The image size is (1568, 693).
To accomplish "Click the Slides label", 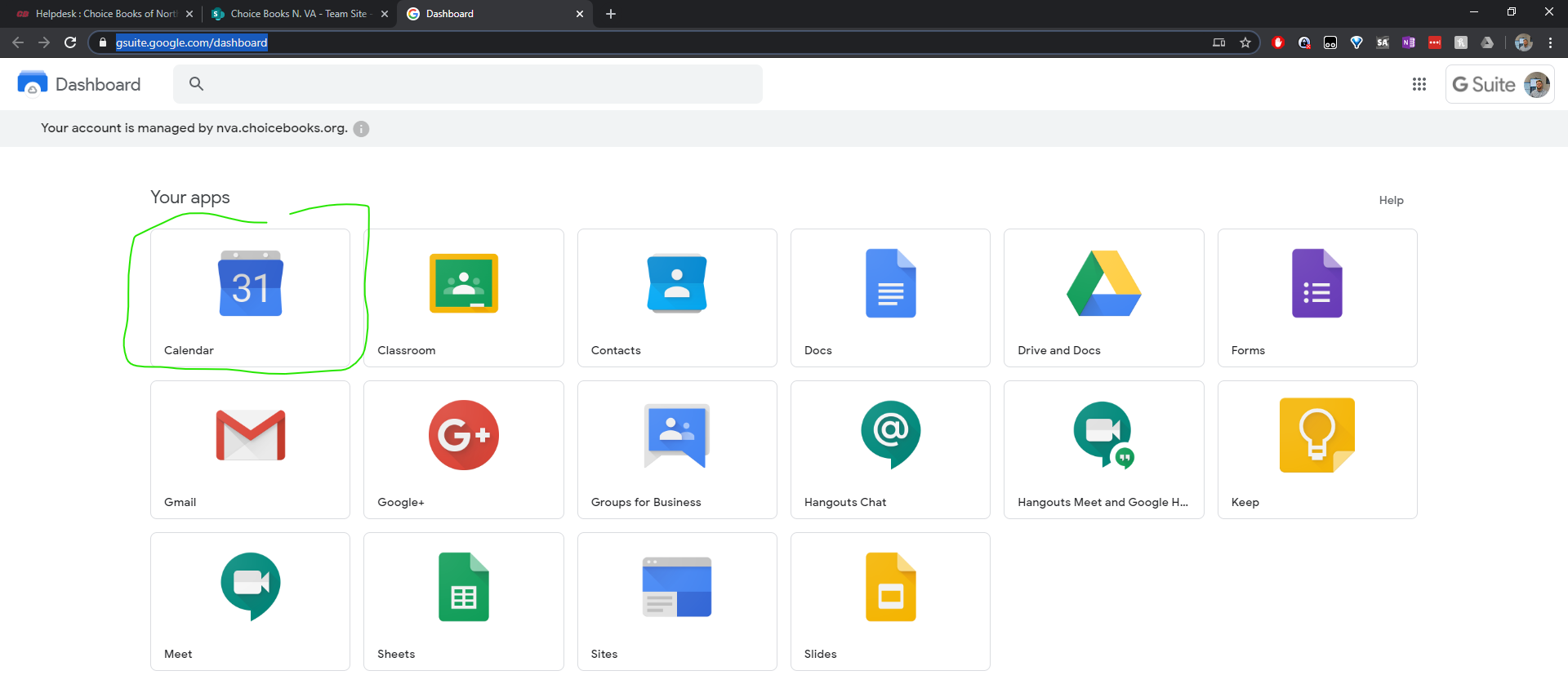I will (820, 654).
